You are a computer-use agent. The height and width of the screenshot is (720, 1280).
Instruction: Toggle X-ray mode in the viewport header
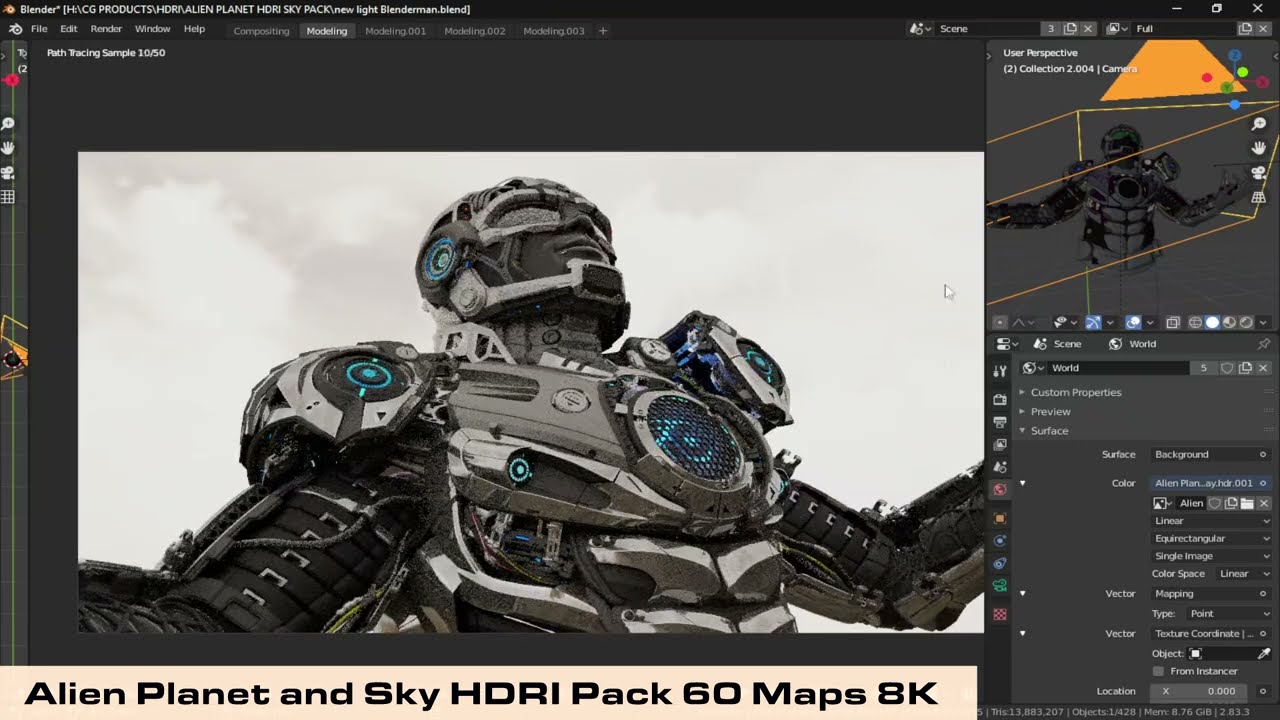tap(1173, 322)
